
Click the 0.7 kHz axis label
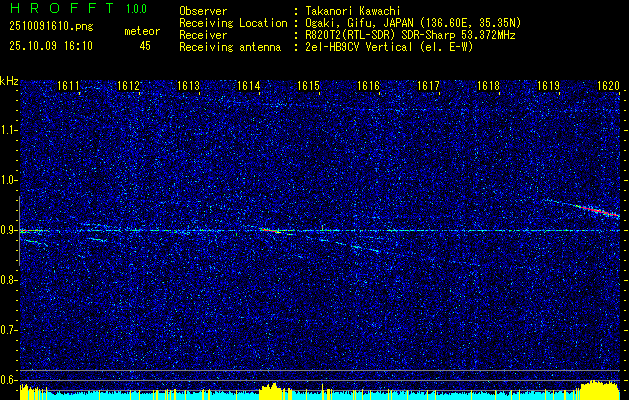[x=9, y=330]
